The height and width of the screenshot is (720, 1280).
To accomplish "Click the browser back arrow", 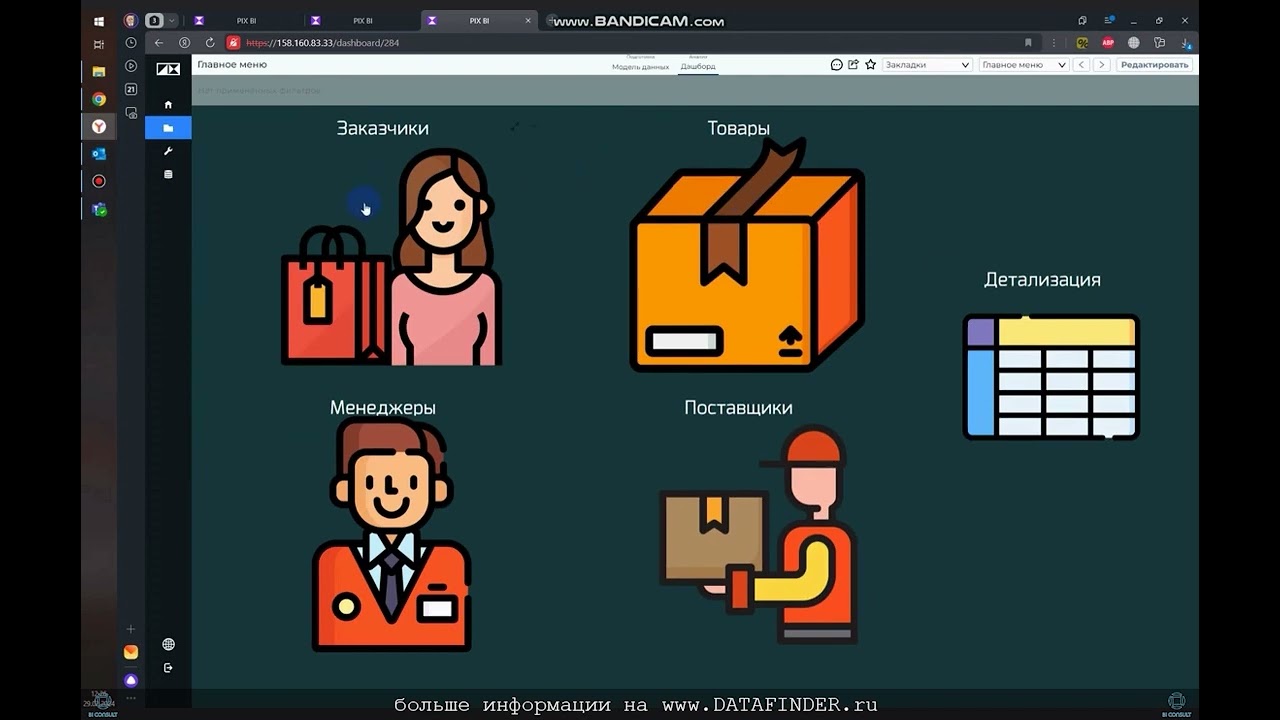I will pos(159,43).
